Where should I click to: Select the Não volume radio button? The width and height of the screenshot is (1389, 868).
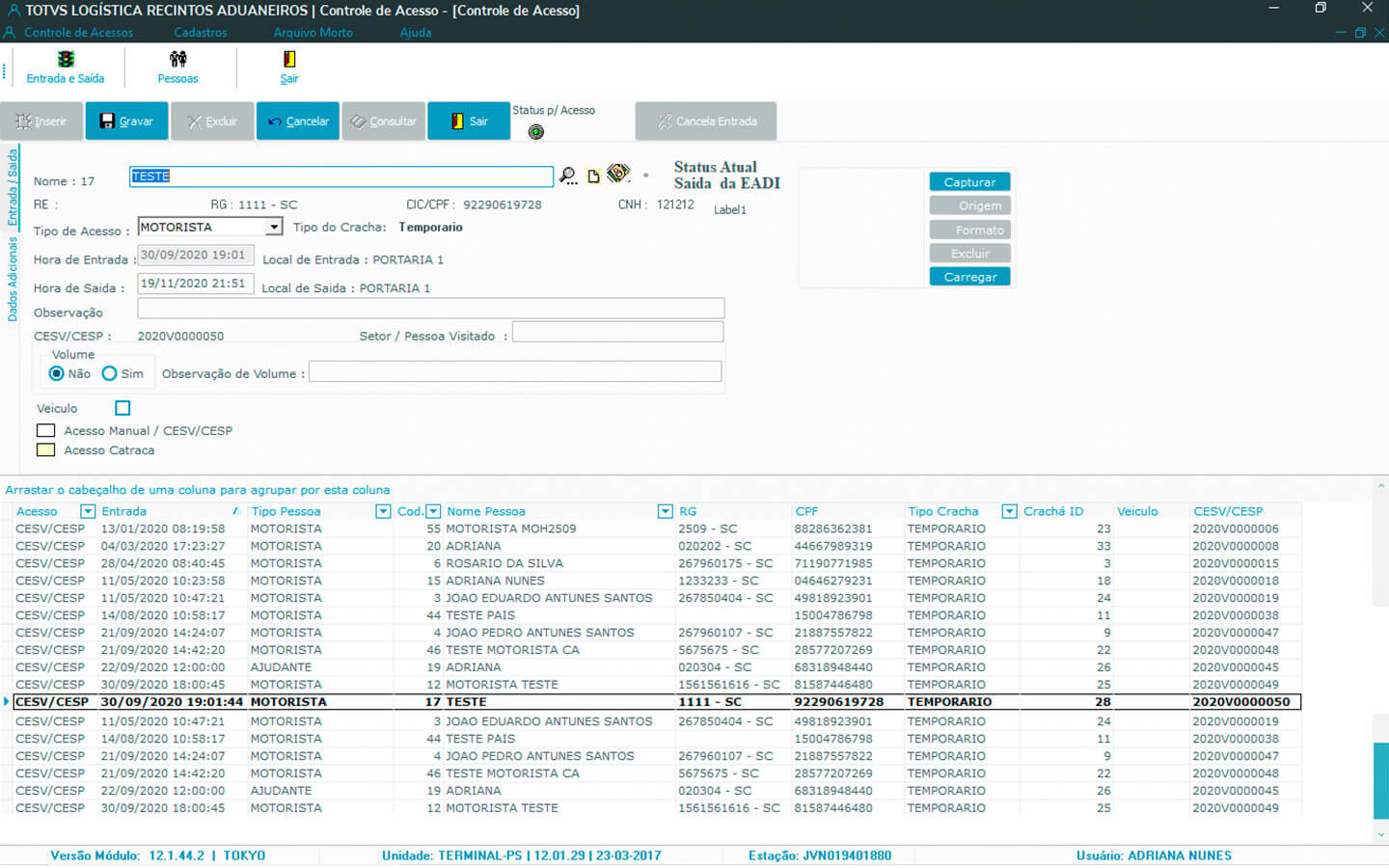57,373
